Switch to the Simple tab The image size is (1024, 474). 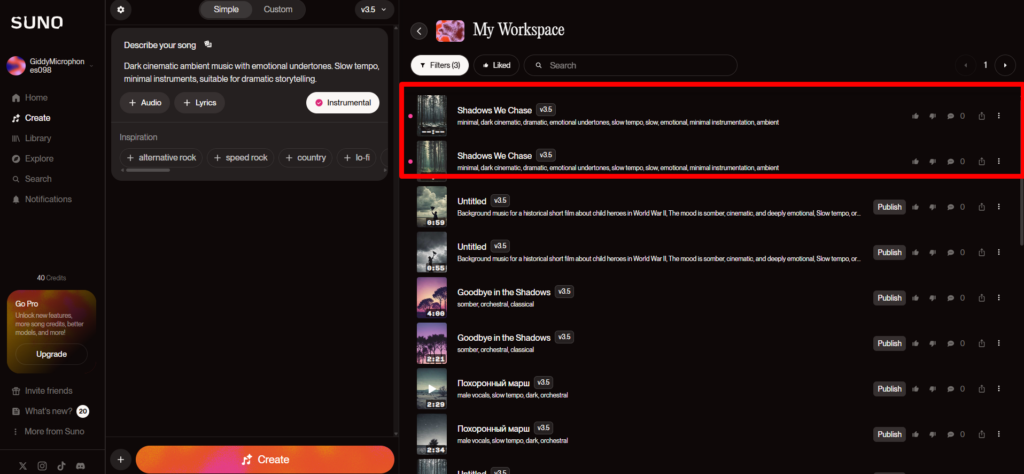tap(226, 10)
